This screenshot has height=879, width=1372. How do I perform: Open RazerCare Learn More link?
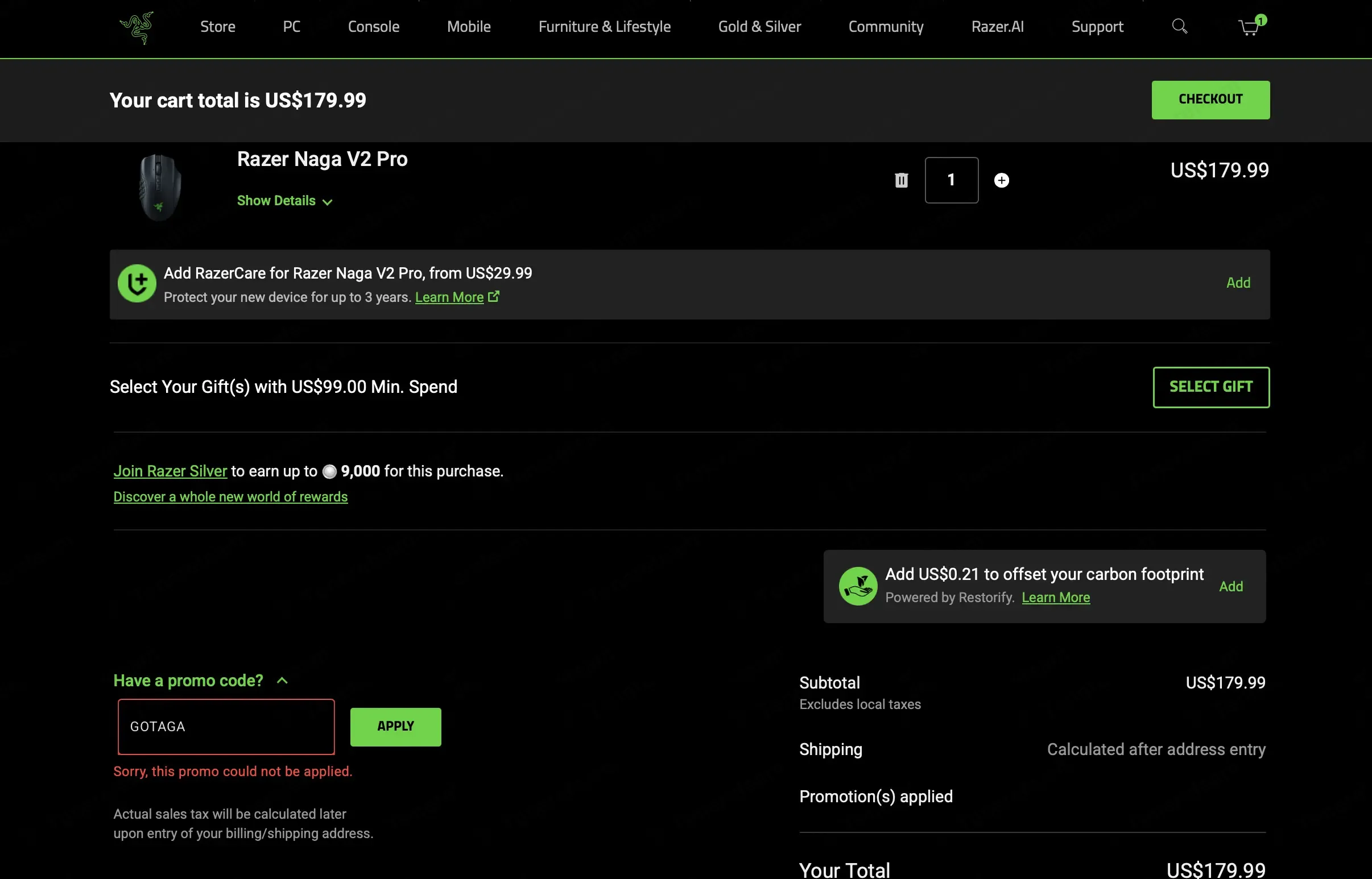[449, 297]
